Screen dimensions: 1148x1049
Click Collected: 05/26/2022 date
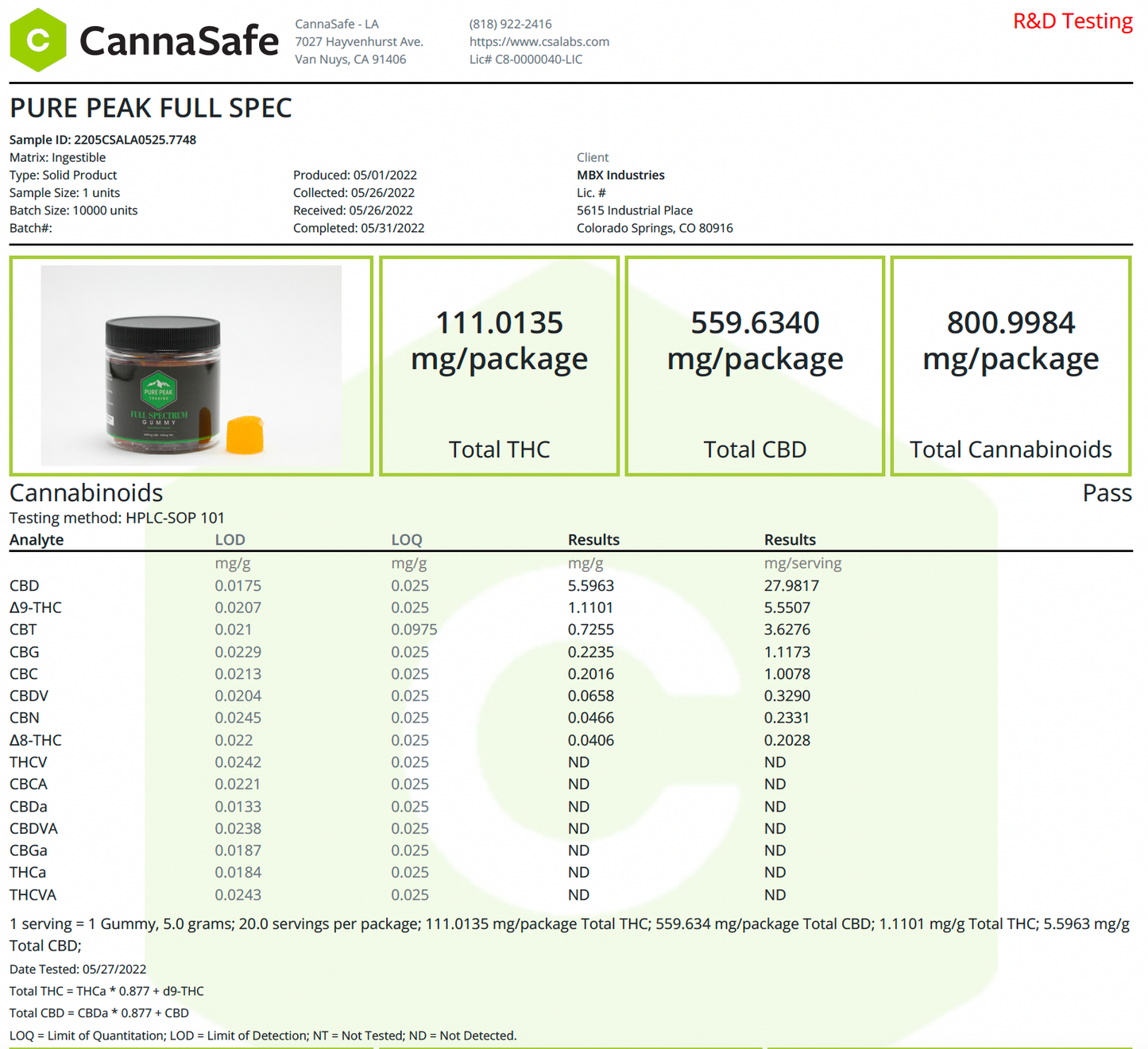[x=354, y=193]
